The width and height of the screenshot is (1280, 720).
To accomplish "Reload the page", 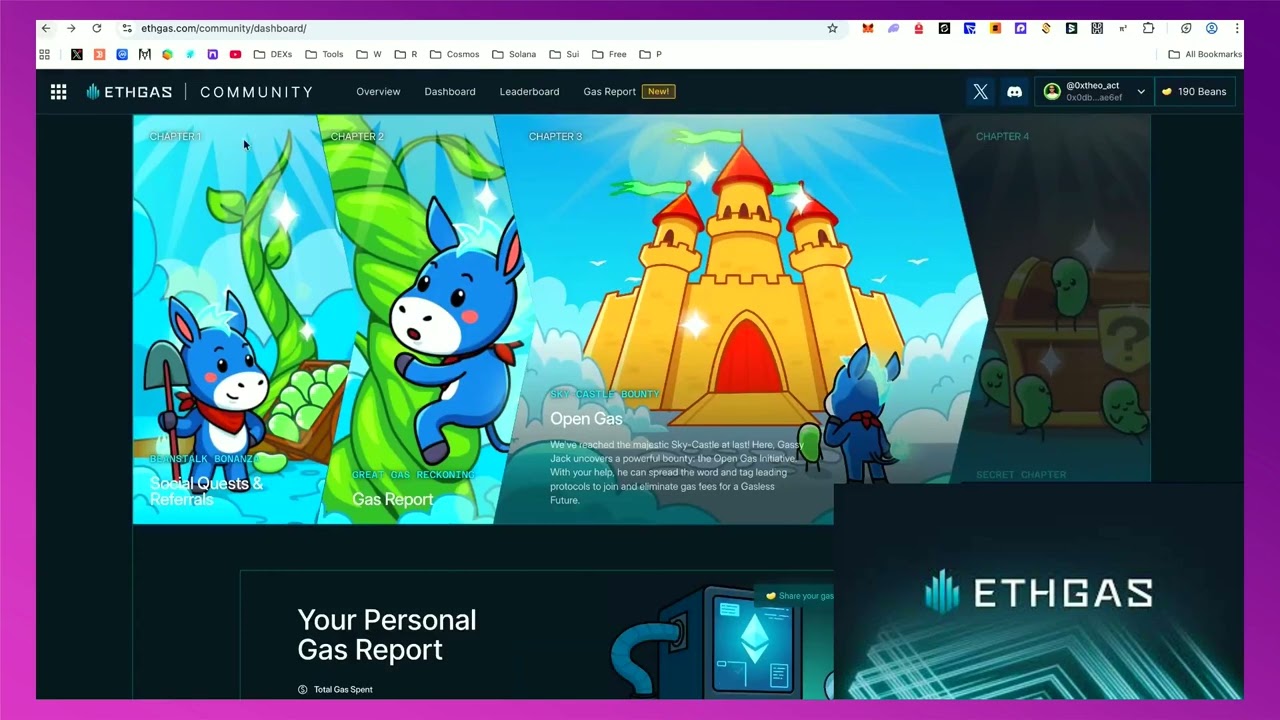I will pos(96,28).
